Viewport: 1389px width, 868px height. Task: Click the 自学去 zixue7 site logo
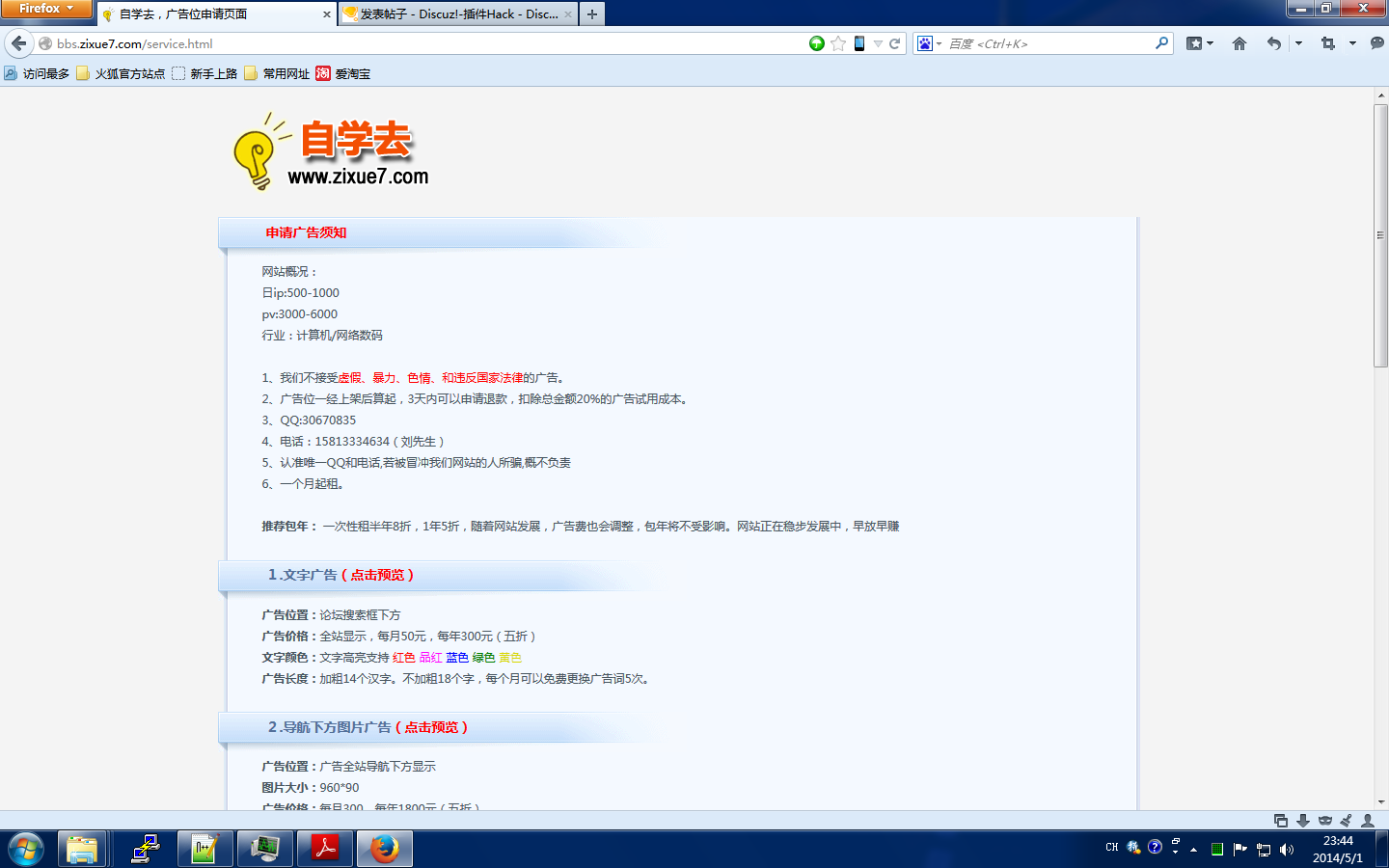click(331, 151)
